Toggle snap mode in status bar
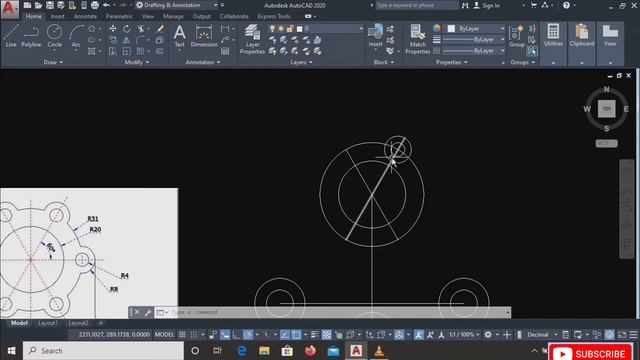Screen dimensions: 640x360 [194, 335]
